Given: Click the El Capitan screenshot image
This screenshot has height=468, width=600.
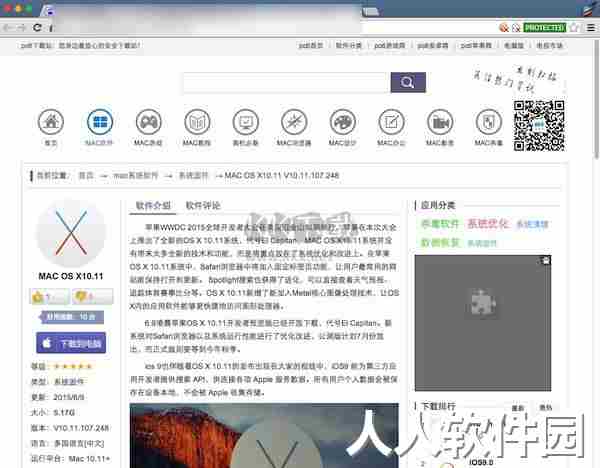Looking at the screenshot, I should click(x=264, y=435).
